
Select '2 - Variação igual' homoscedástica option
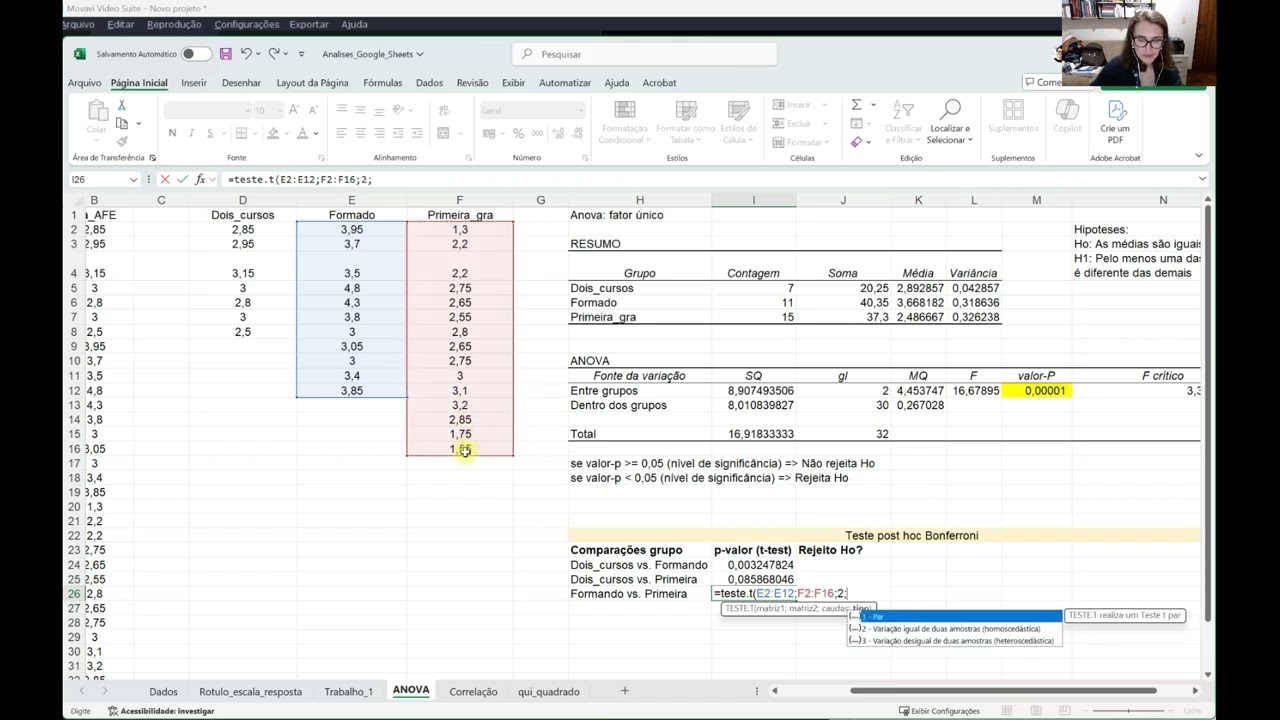pos(955,629)
